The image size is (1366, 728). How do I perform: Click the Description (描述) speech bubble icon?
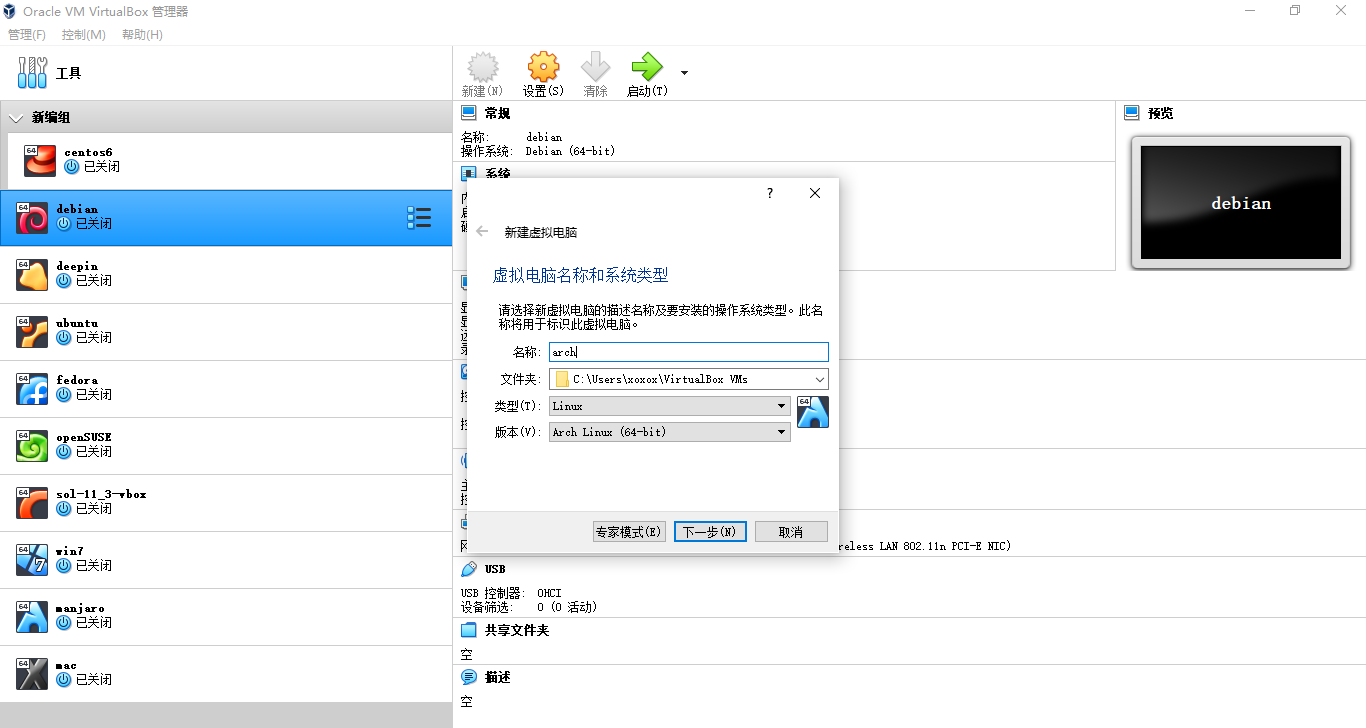click(x=469, y=677)
